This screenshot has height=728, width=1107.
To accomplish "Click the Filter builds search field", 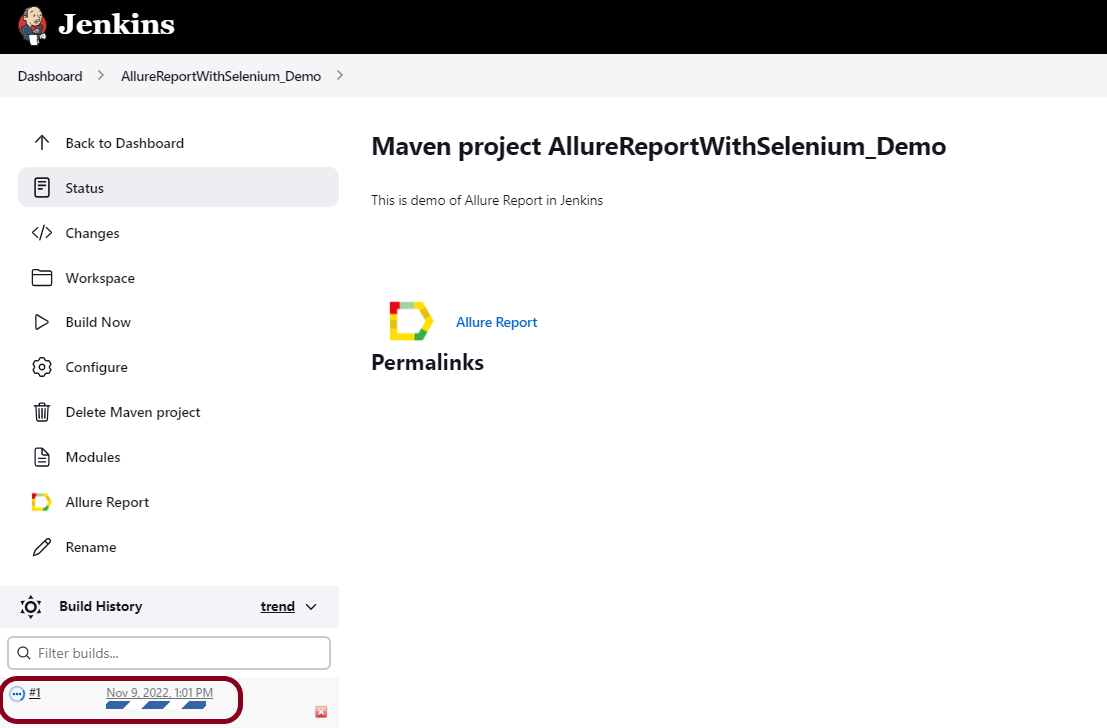I will (x=168, y=652).
